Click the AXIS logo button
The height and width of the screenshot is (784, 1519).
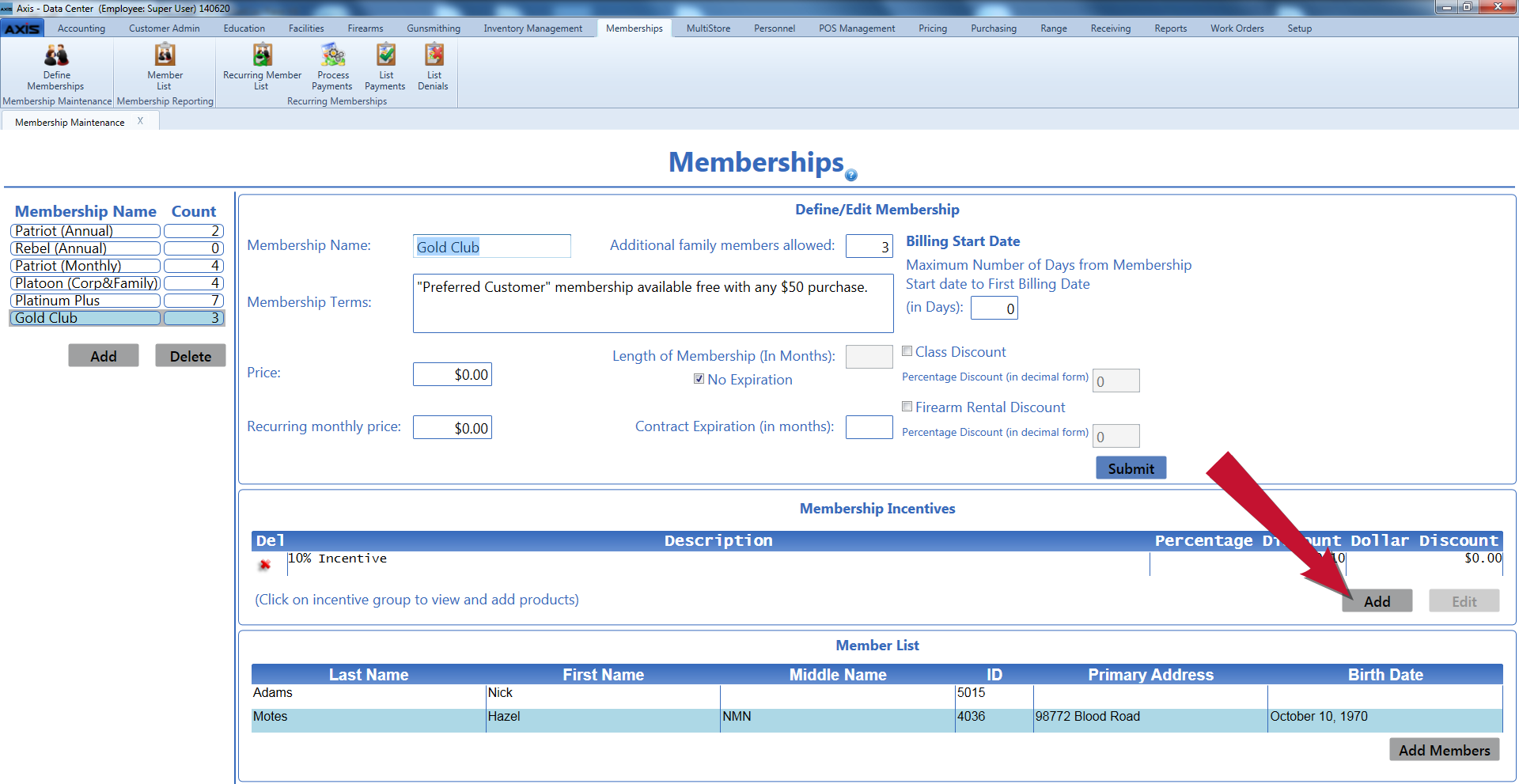pyautogui.click(x=22, y=28)
